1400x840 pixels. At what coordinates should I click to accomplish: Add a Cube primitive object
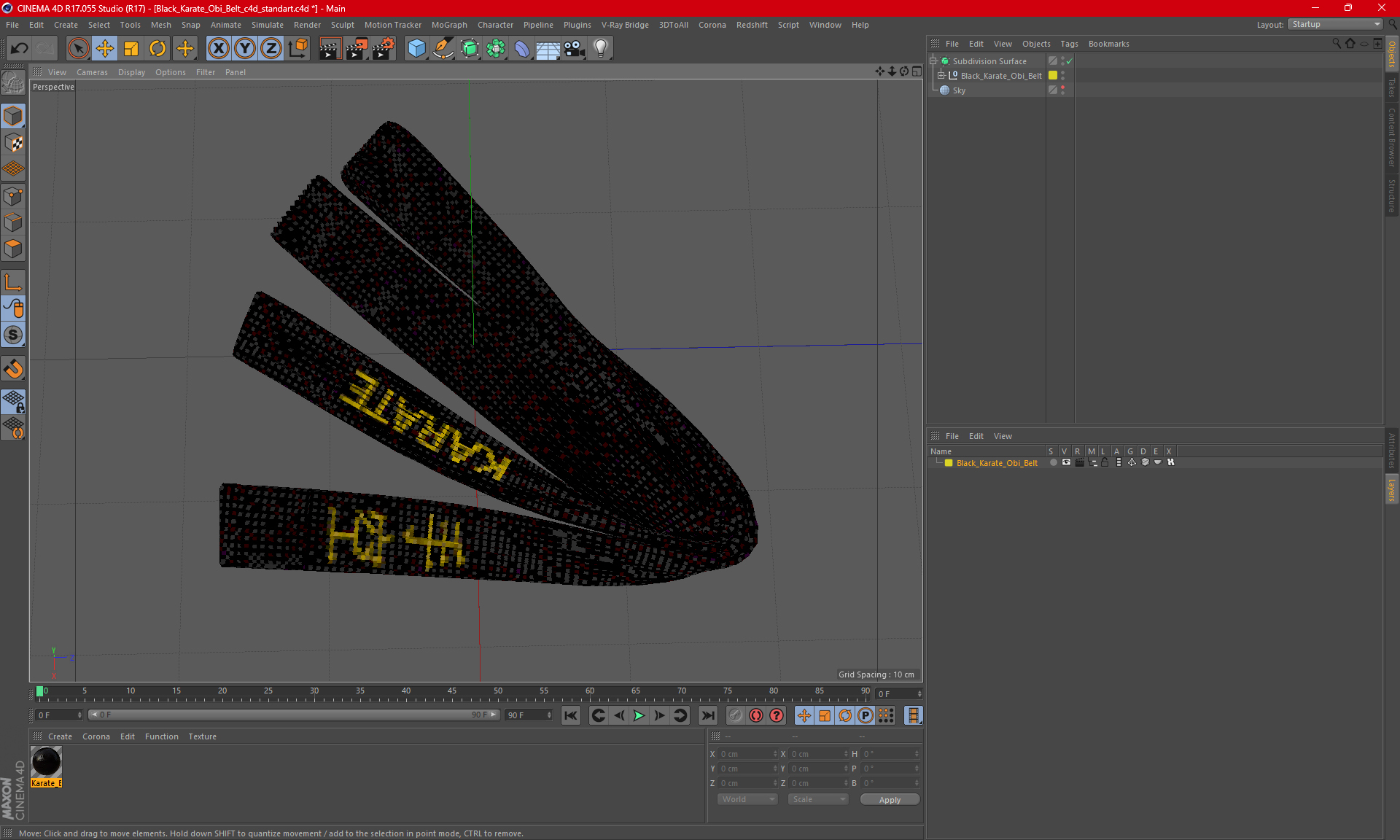[416, 49]
